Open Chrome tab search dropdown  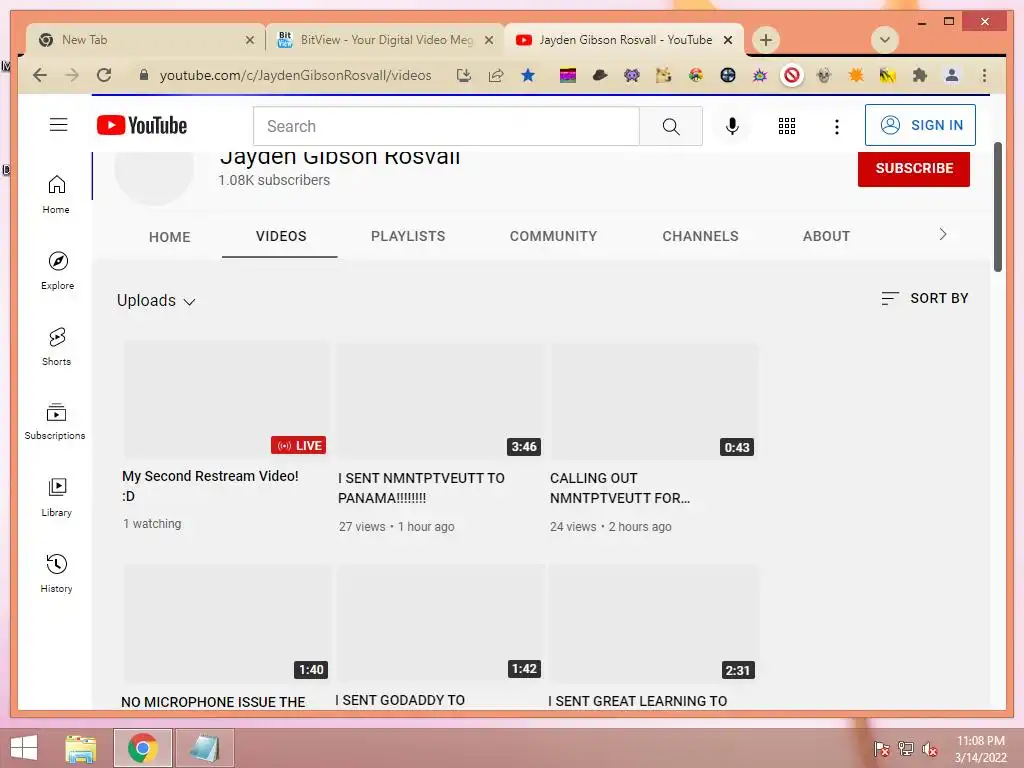click(x=884, y=40)
